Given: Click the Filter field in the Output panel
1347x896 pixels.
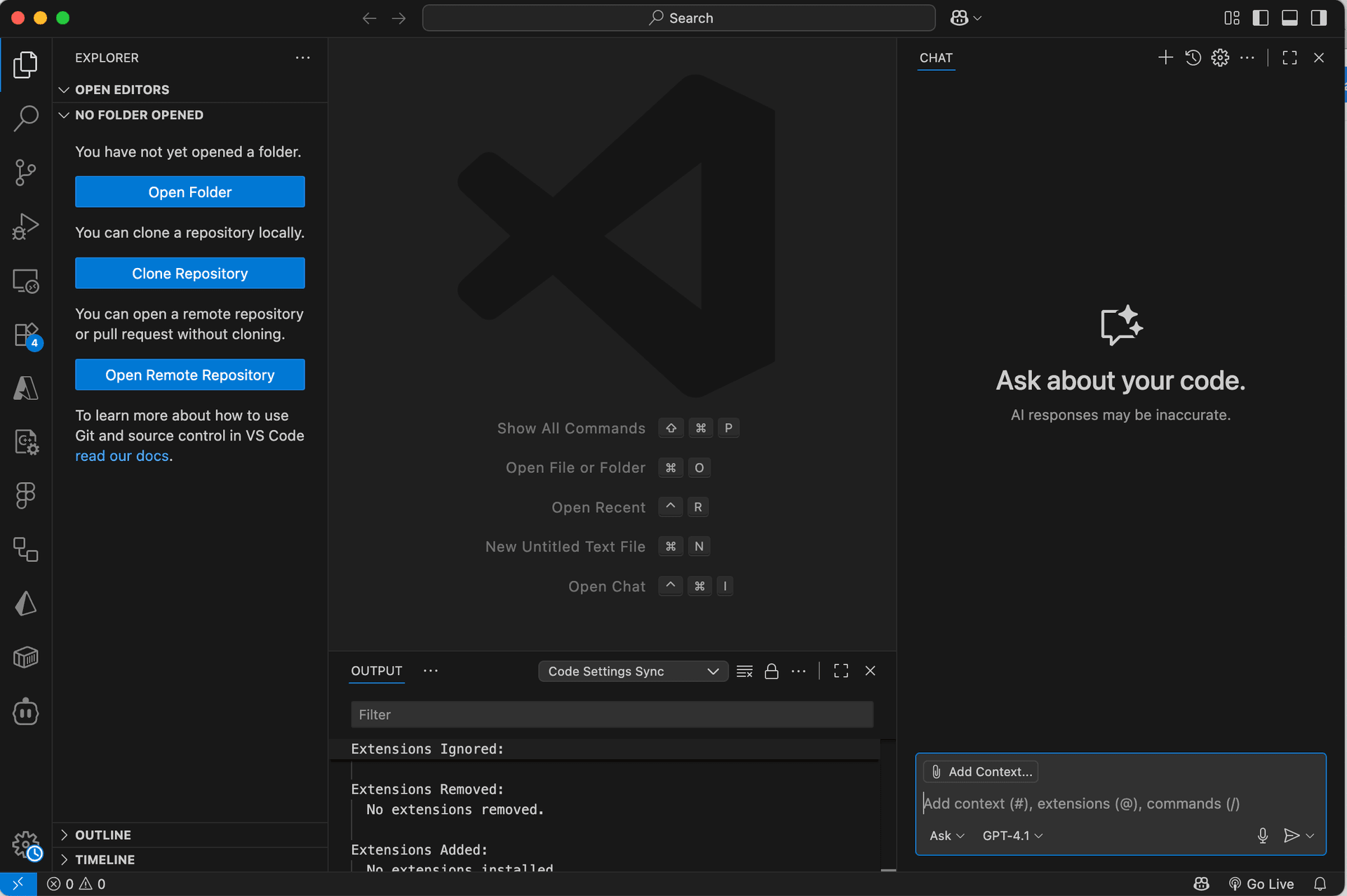Looking at the screenshot, I should (611, 714).
